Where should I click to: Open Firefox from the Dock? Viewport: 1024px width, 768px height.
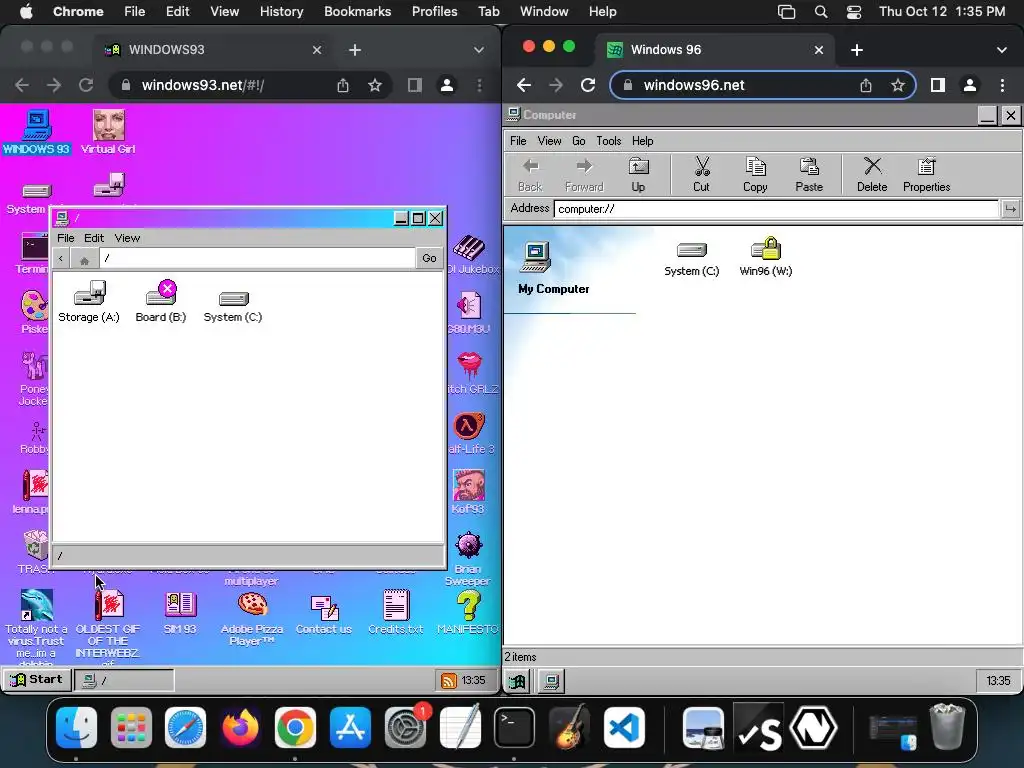240,727
